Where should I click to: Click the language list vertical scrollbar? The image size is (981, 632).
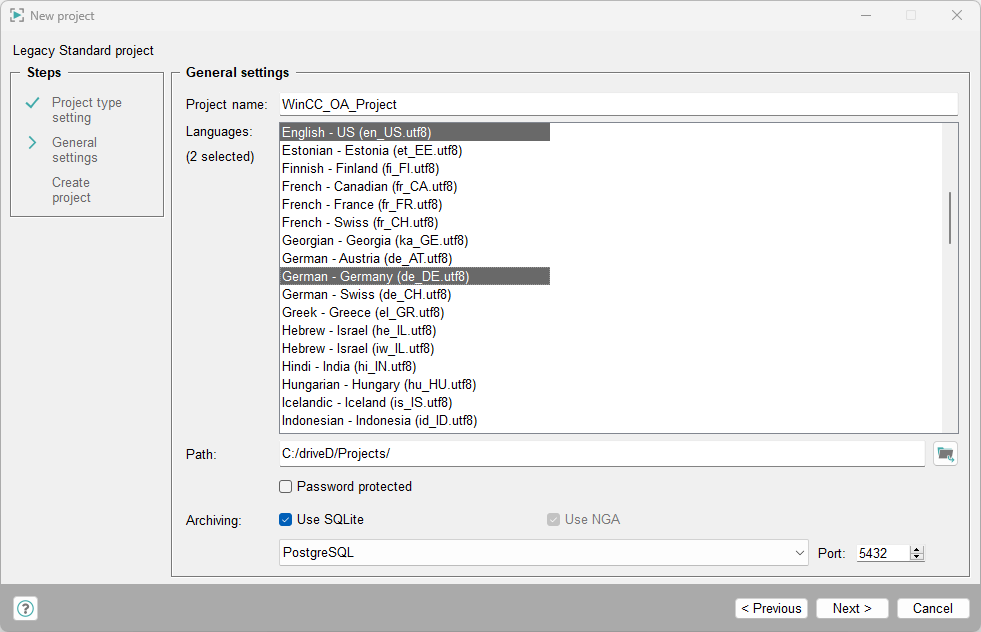pos(949,218)
